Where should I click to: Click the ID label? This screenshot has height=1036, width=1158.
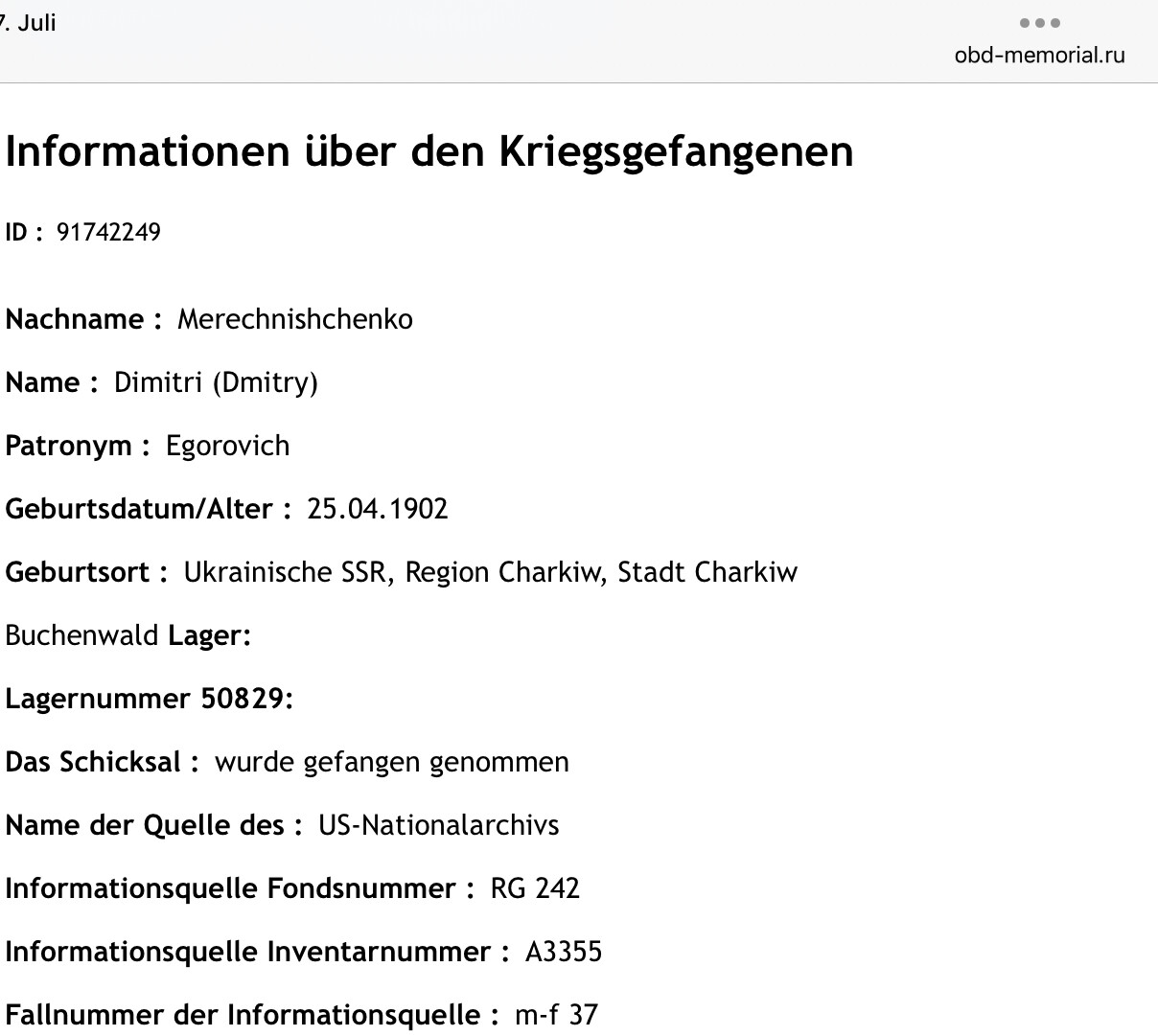click(24, 233)
